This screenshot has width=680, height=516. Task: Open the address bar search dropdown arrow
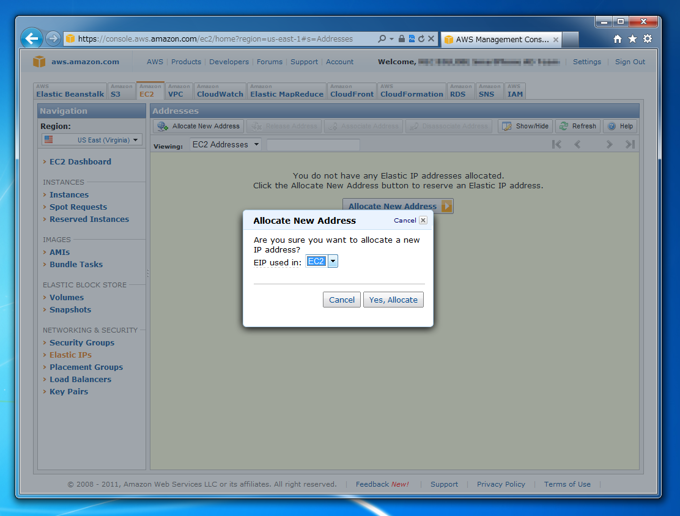392,39
